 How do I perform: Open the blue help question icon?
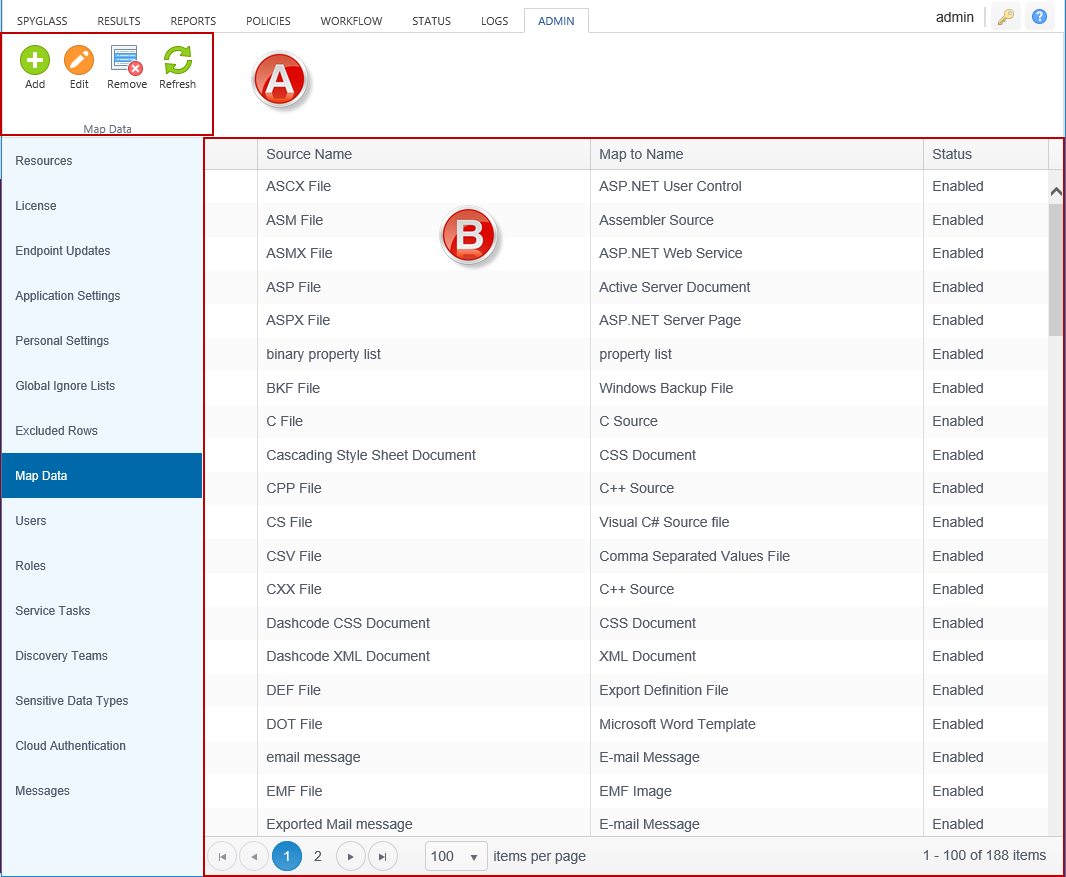pyautogui.click(x=1040, y=17)
